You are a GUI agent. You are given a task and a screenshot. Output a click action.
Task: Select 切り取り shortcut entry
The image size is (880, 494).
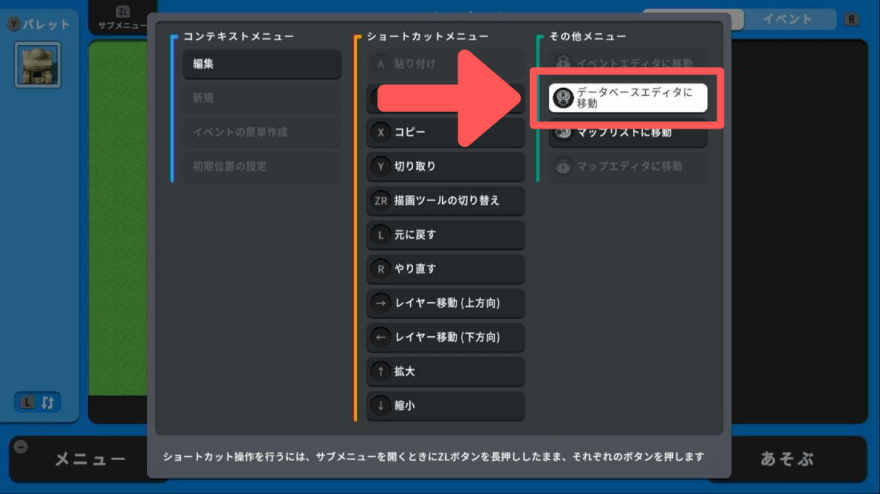[446, 167]
